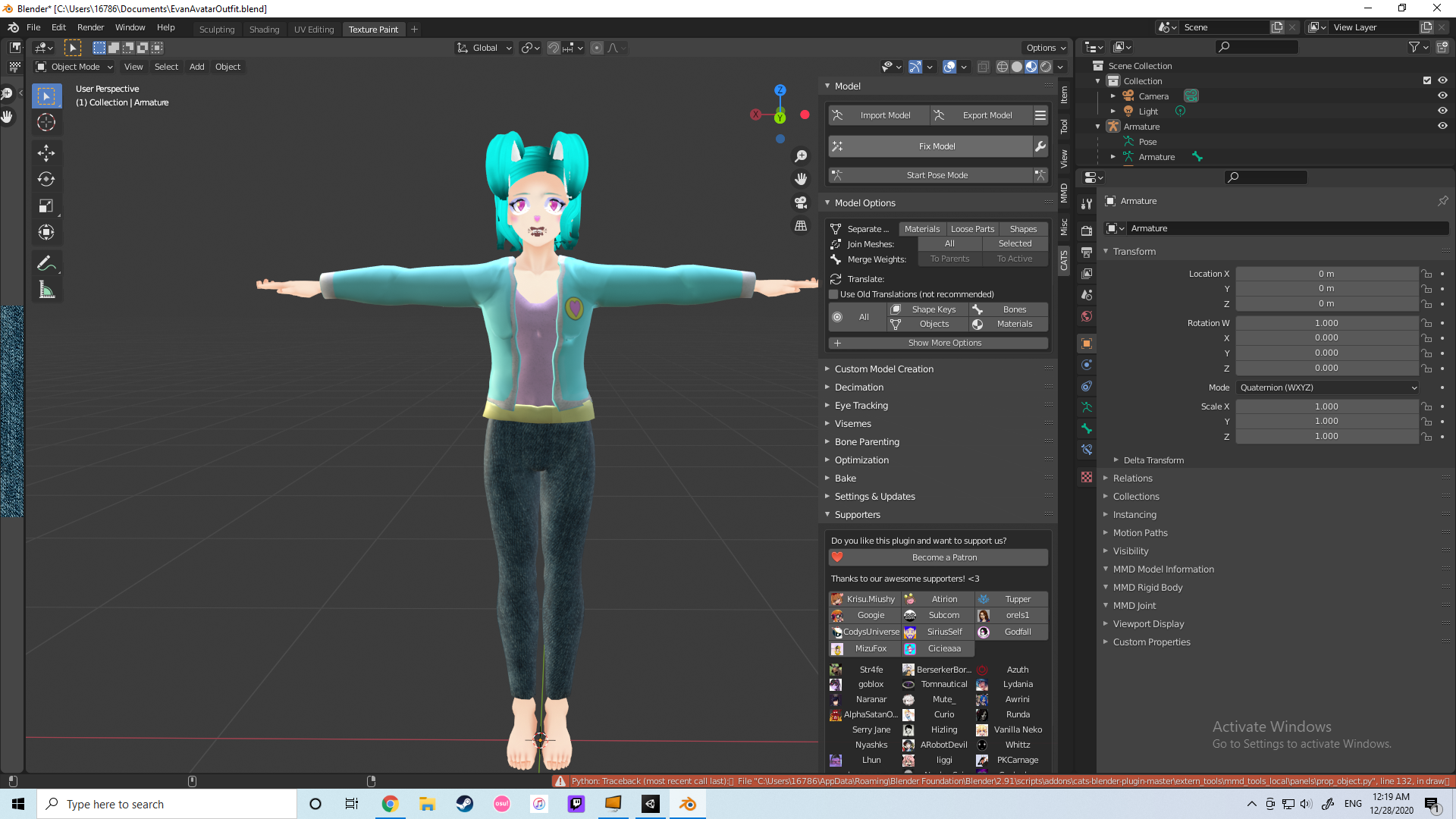
Task: Click the Location X value slider
Action: point(1326,274)
